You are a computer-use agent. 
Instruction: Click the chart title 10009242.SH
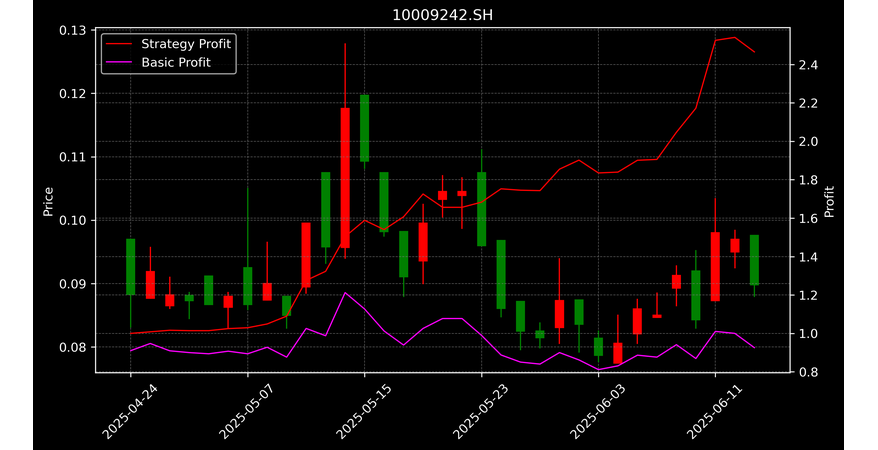(442, 15)
